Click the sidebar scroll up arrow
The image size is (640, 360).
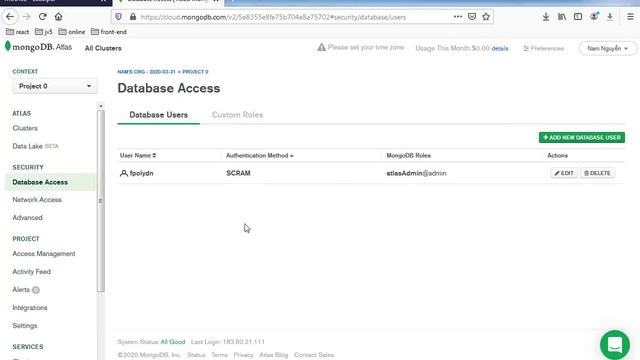[101, 106]
